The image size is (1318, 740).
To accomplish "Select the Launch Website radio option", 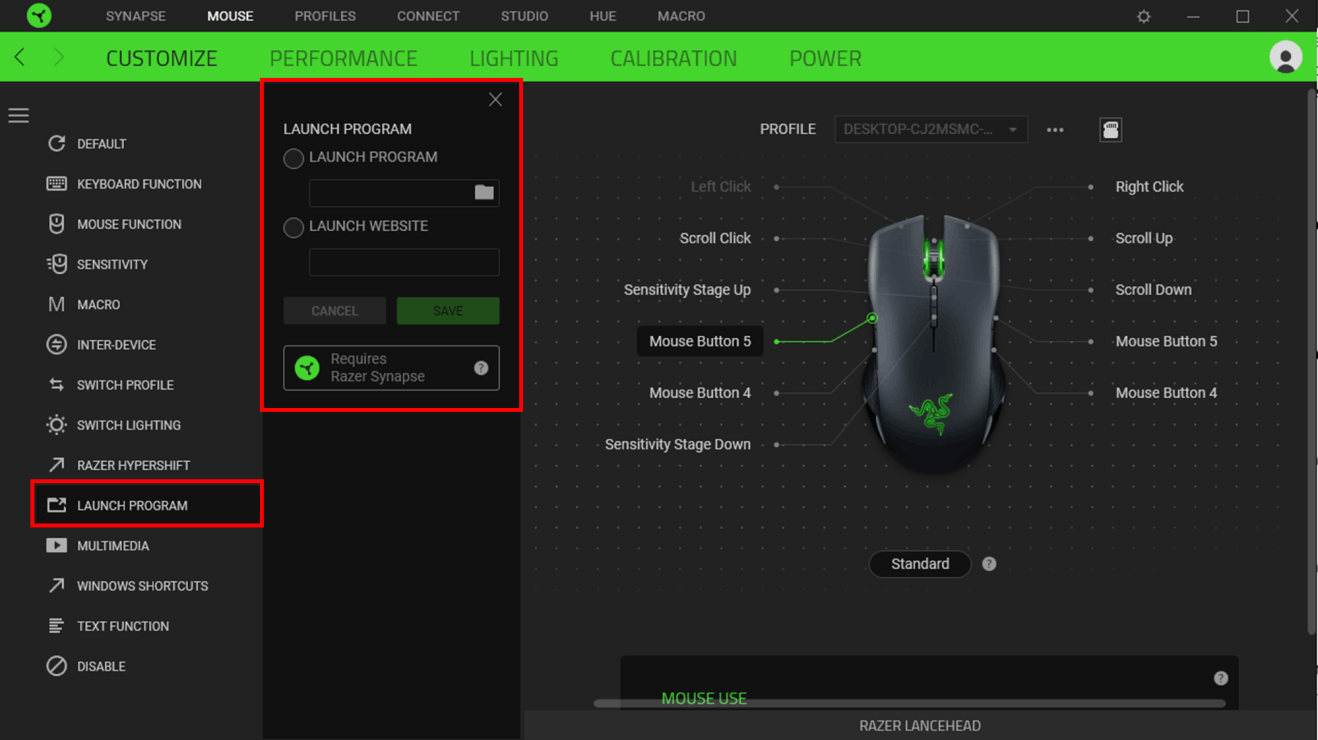I will pos(293,227).
